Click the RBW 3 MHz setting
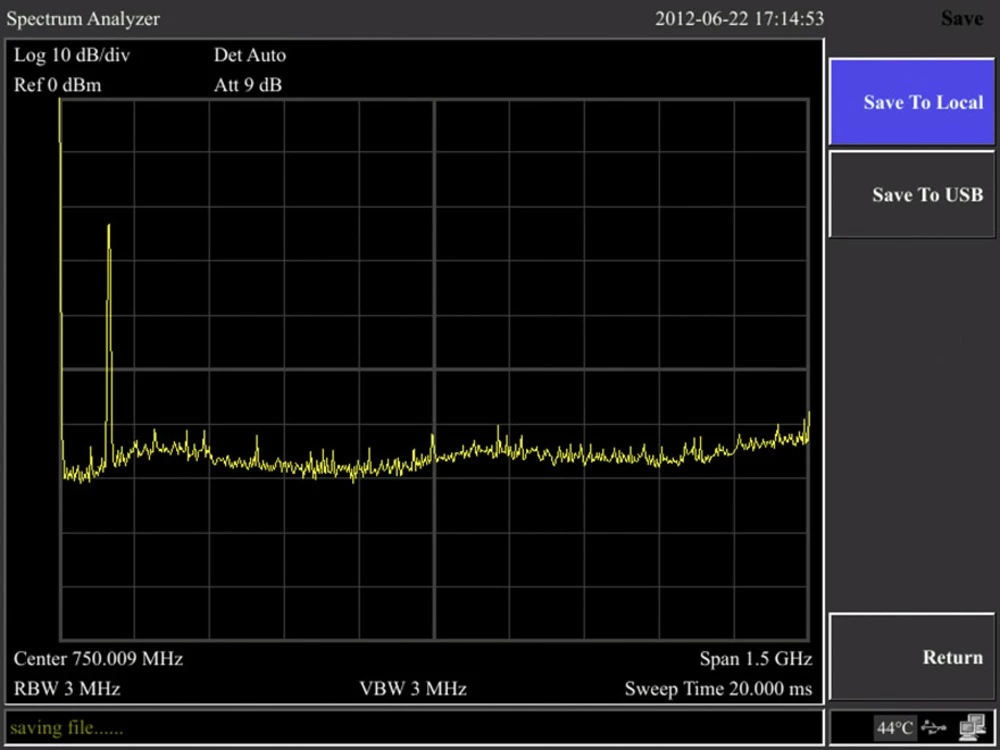 (67, 689)
